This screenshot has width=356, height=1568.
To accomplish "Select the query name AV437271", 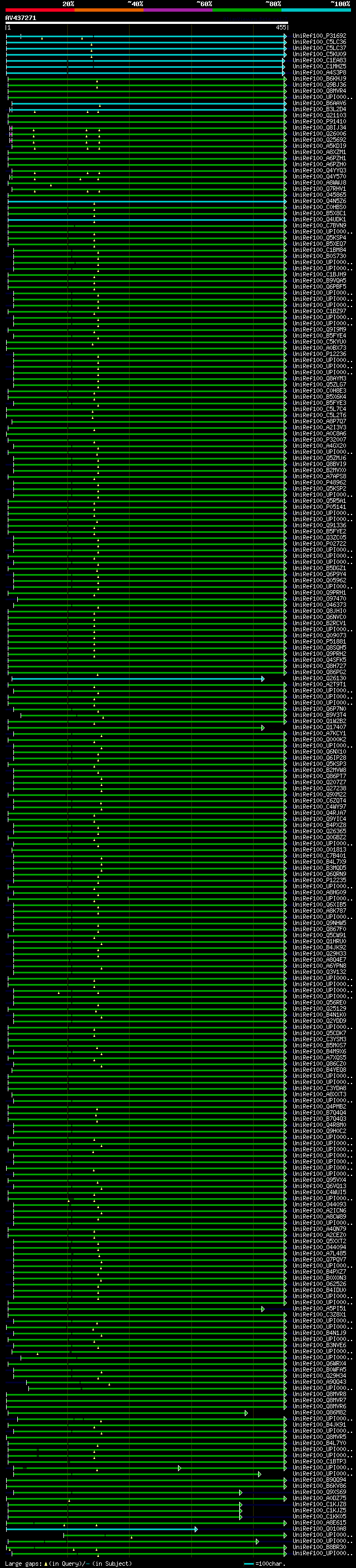I will pos(21,18).
